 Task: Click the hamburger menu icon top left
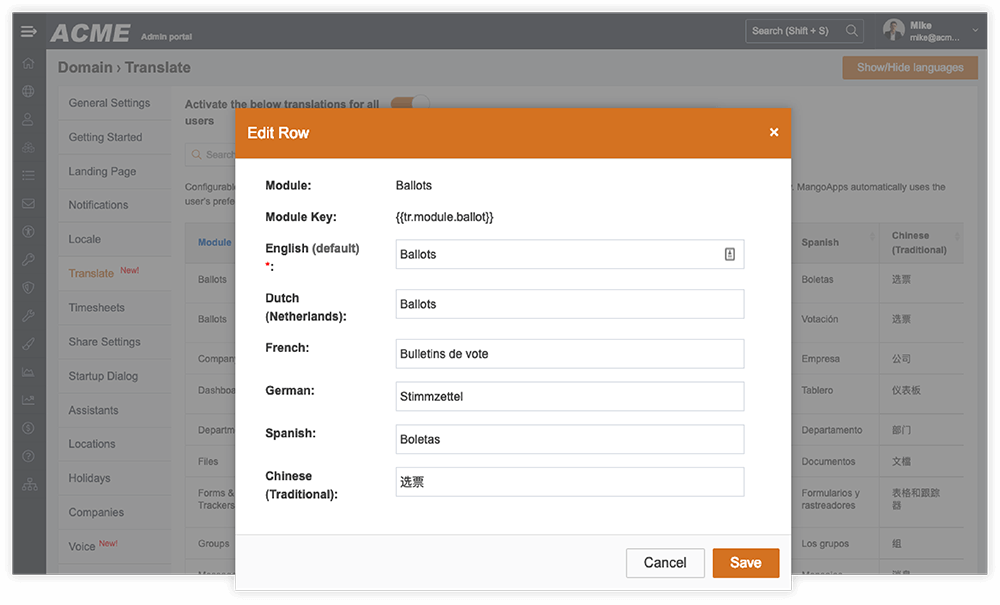click(28, 30)
